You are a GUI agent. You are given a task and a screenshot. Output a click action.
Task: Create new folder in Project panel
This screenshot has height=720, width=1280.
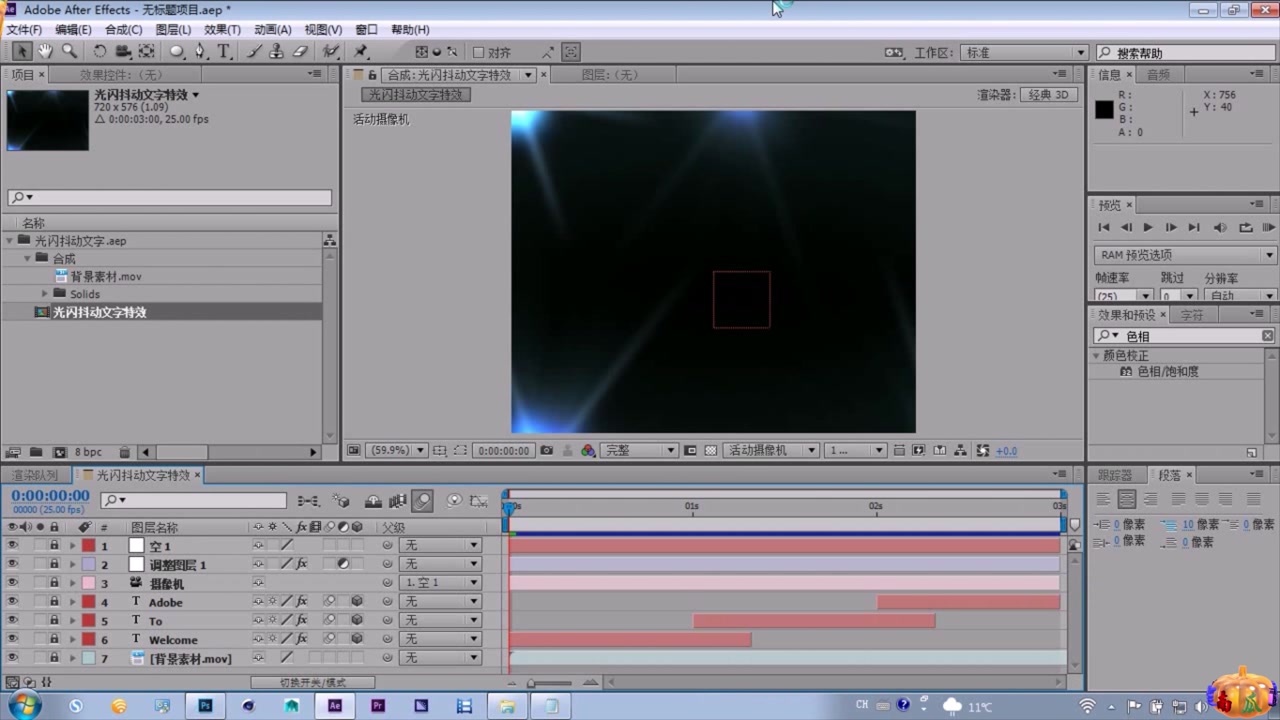point(35,453)
